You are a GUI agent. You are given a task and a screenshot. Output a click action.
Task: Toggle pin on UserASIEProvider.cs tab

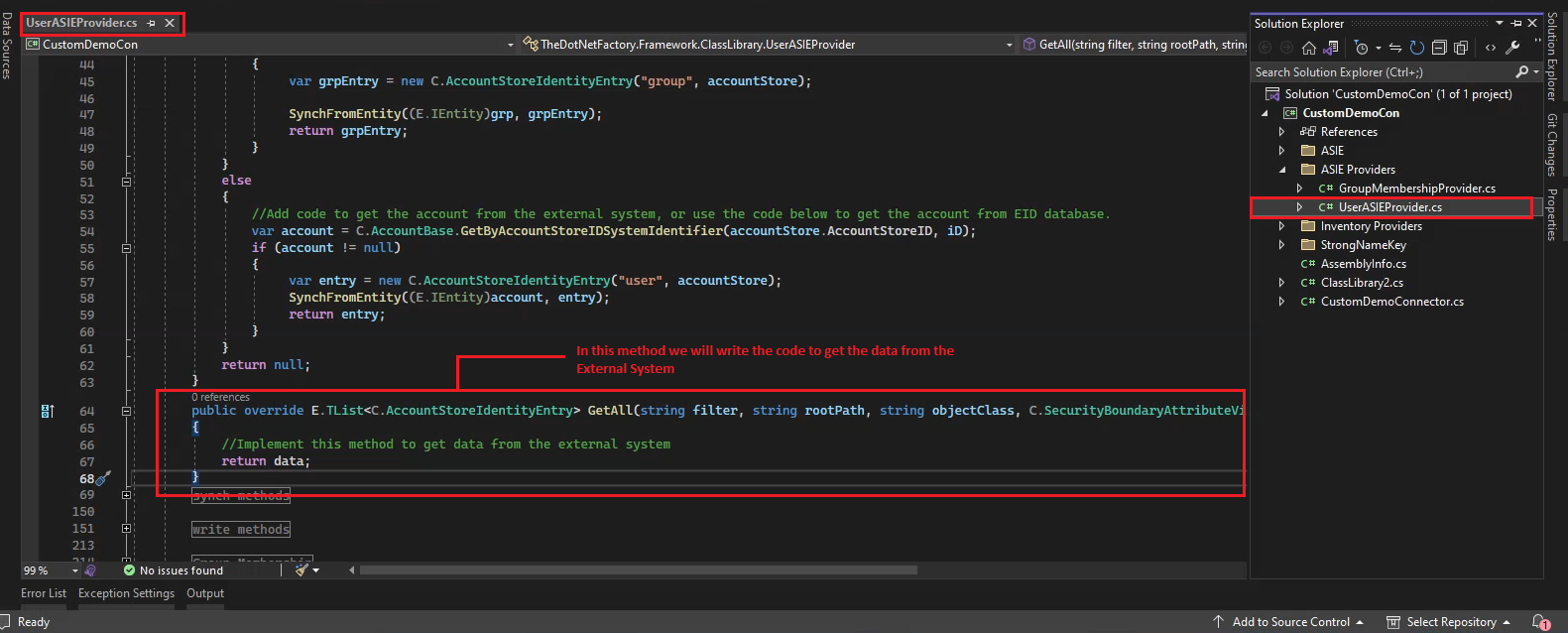(152, 23)
